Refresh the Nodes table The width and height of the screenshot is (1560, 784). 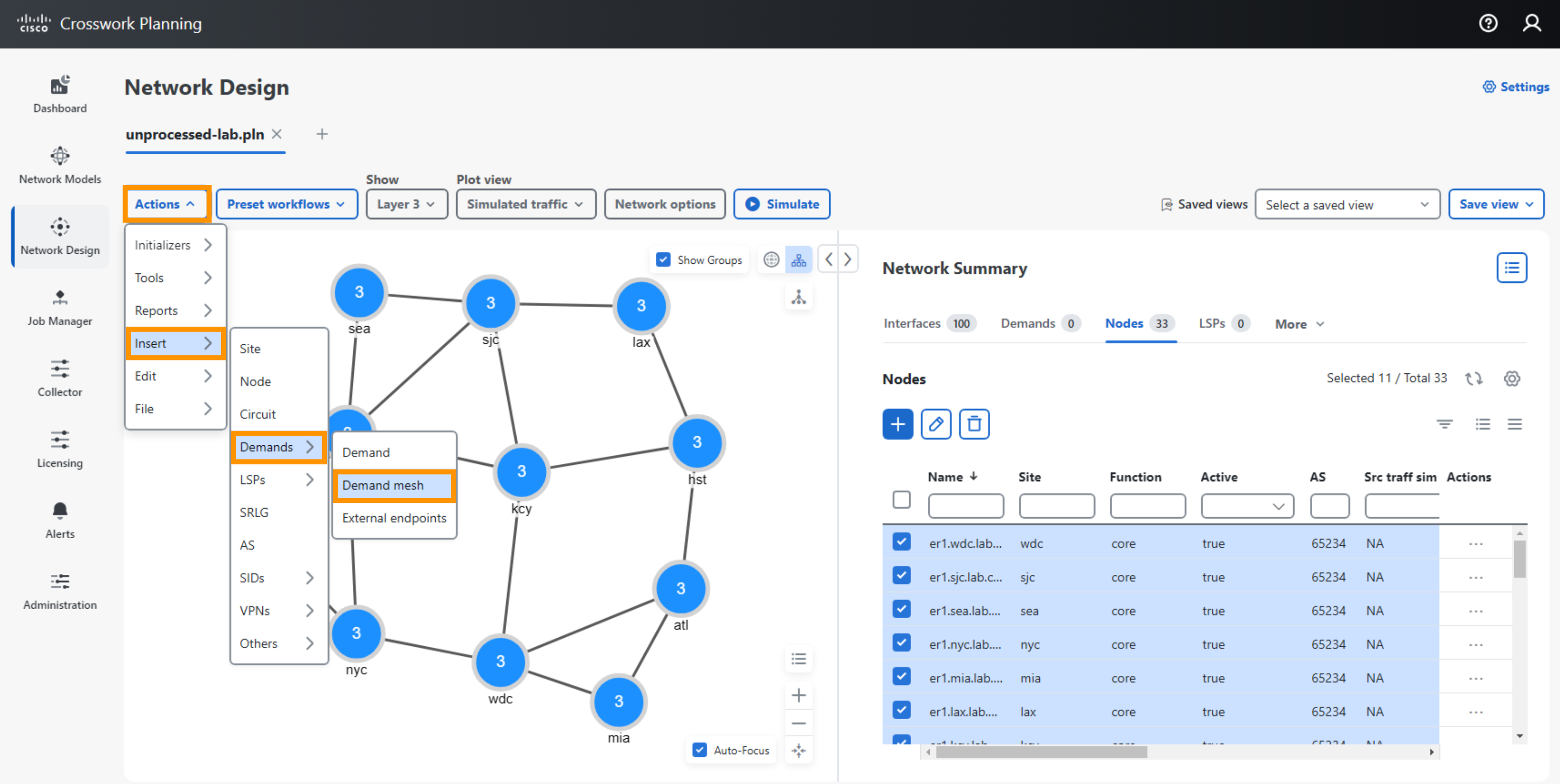coord(1474,378)
